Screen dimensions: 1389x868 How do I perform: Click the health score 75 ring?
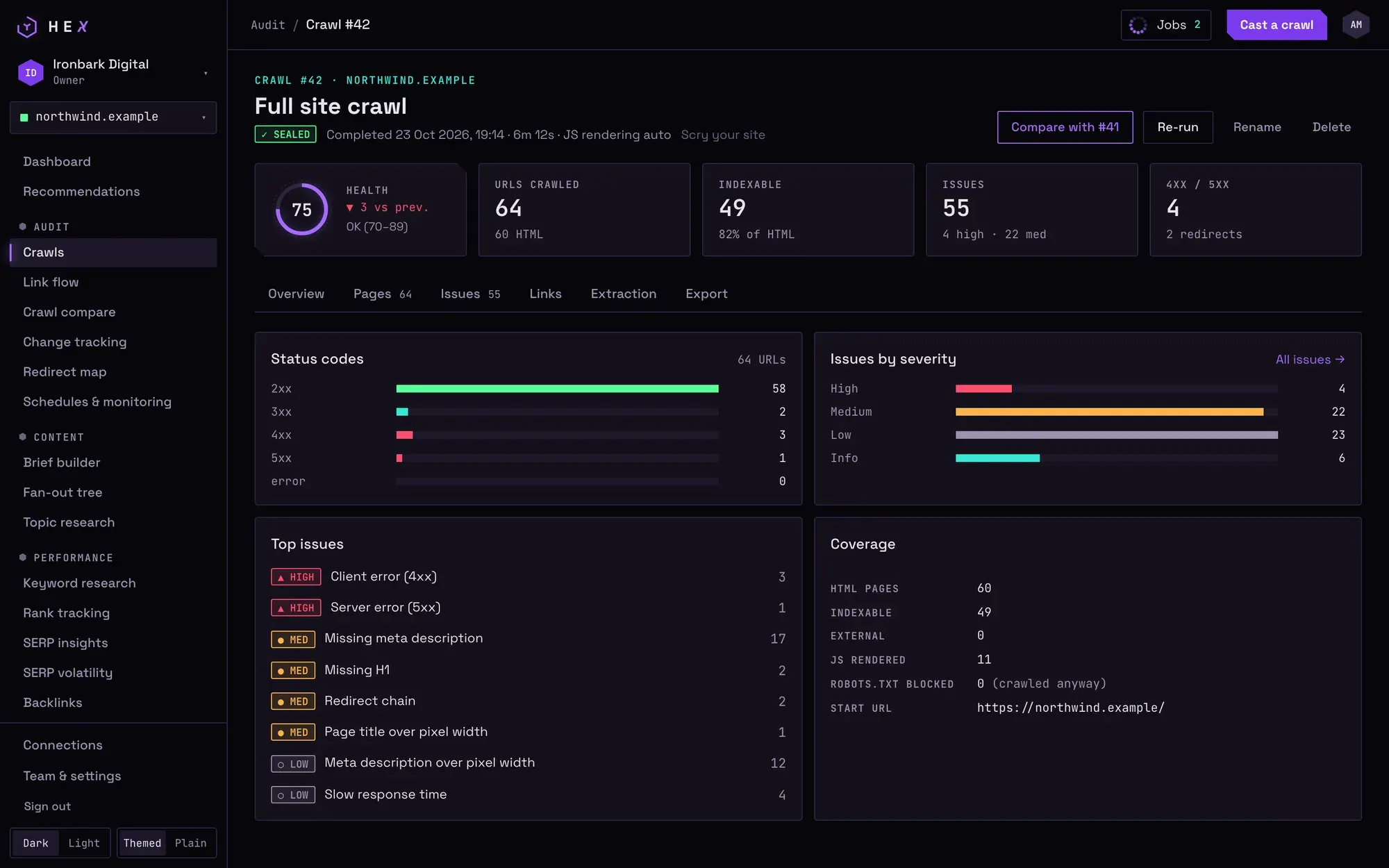click(301, 210)
